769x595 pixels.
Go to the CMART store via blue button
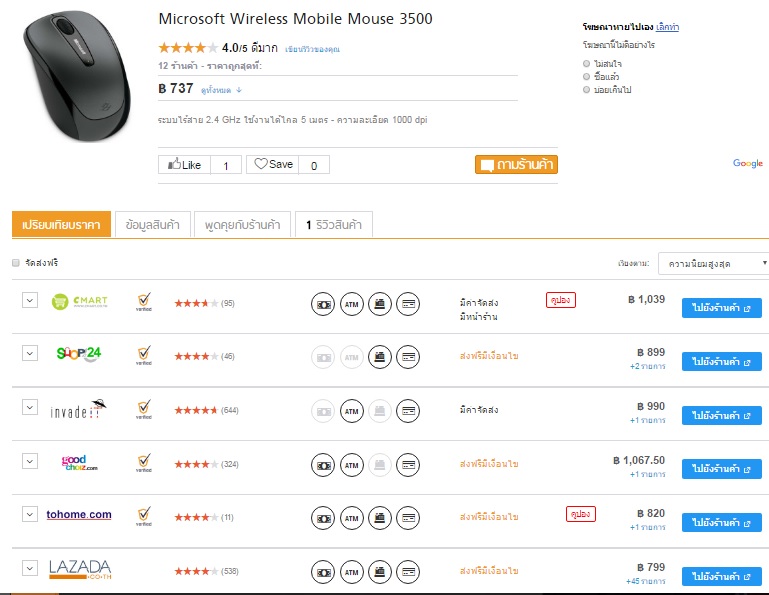click(x=721, y=309)
